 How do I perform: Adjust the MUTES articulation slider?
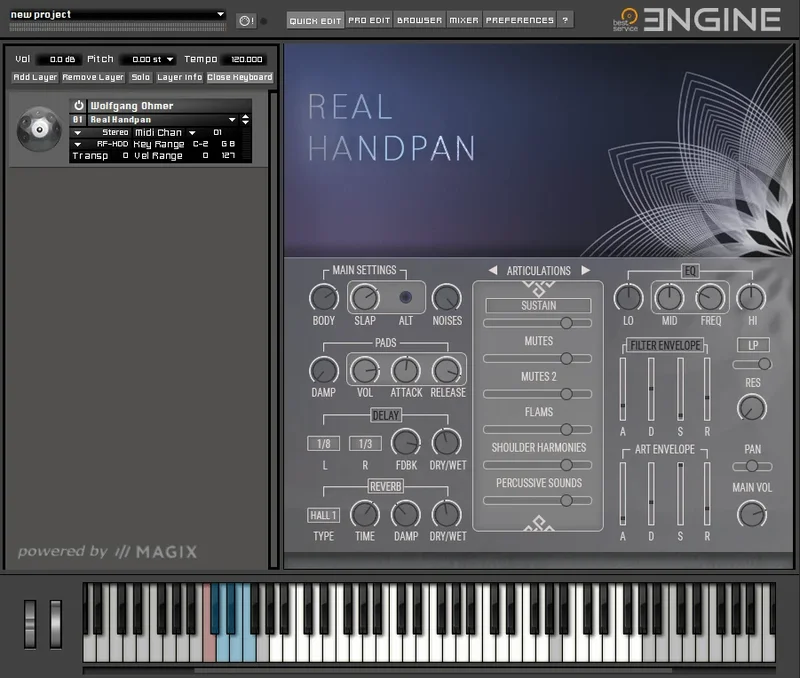coord(538,359)
